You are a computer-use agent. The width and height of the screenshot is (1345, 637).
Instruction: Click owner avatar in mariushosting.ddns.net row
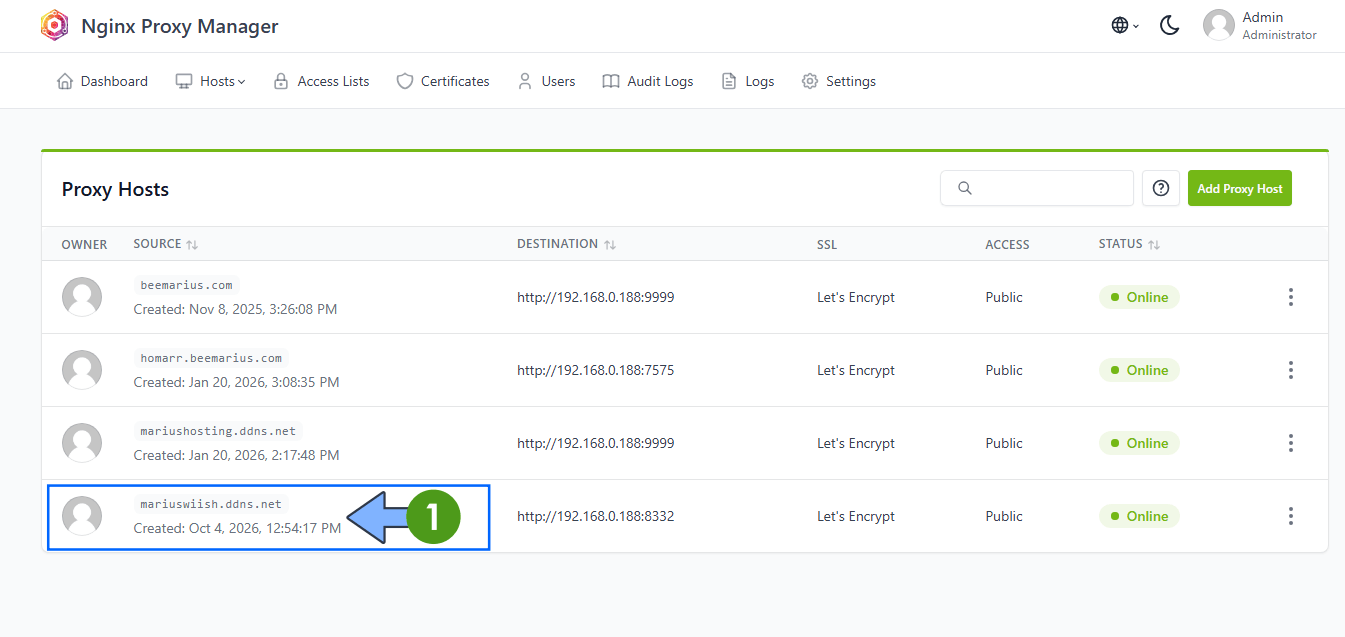click(x=82, y=443)
